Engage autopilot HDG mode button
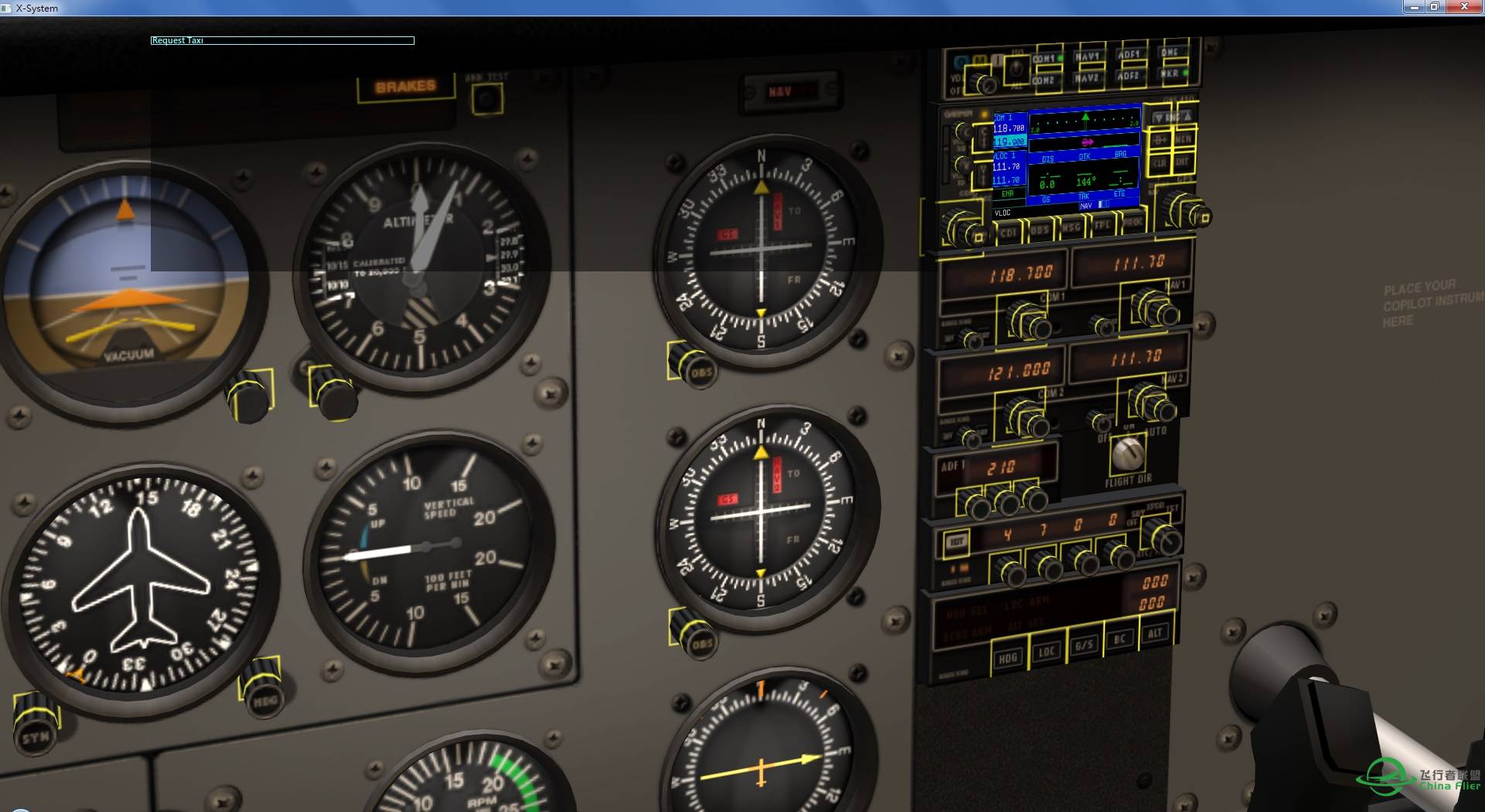Viewport: 1485px width, 812px height. (1008, 659)
